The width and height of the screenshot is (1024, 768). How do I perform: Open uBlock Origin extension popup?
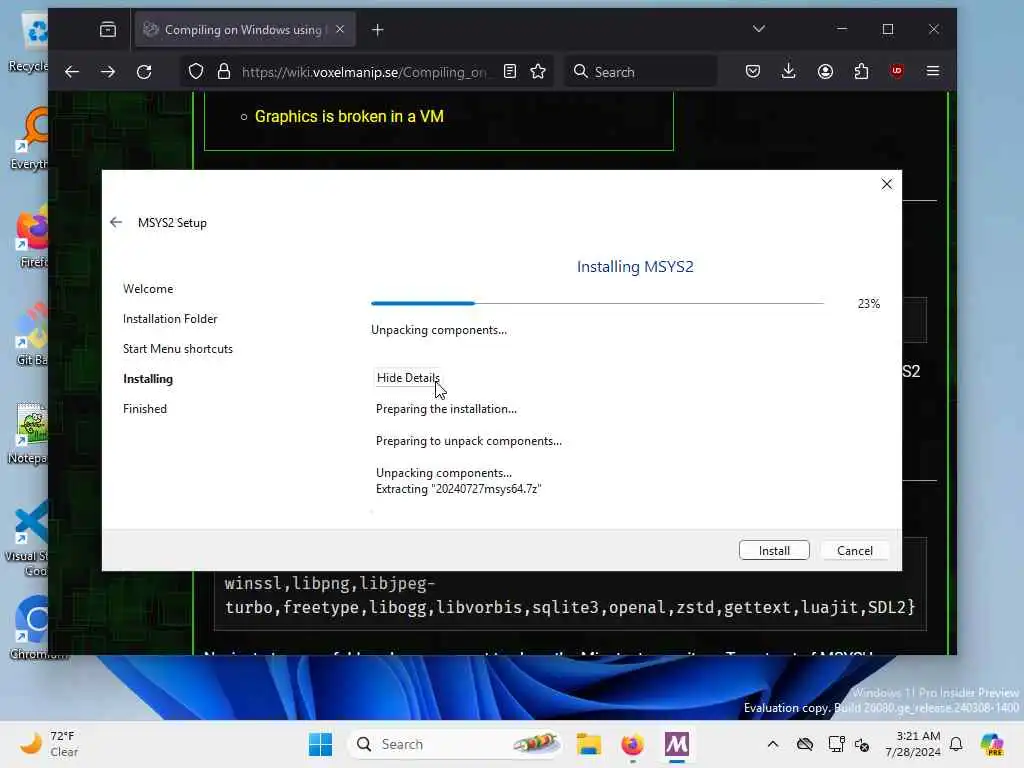(x=897, y=71)
